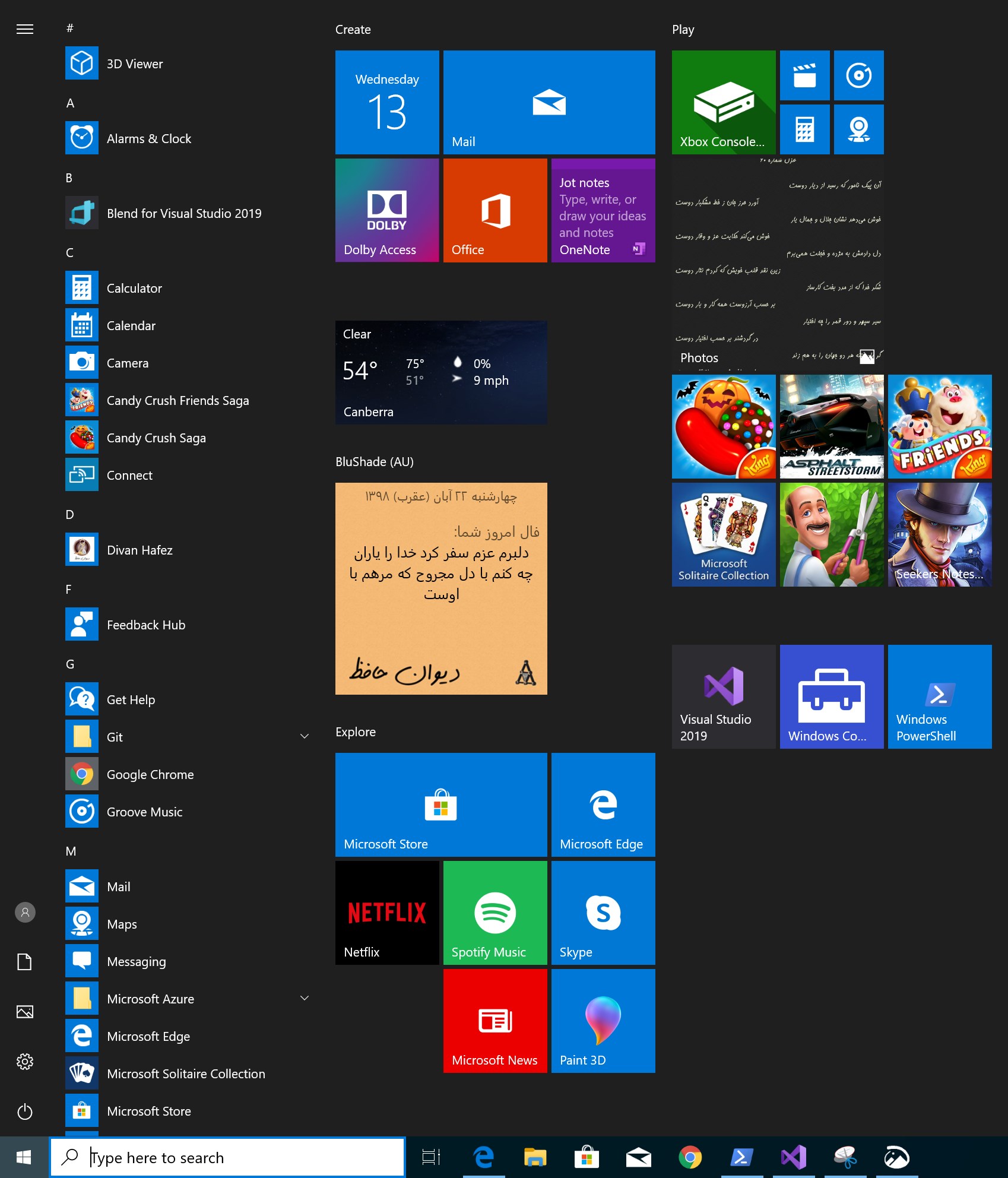The width and height of the screenshot is (1008, 1178).
Task: Open the Mail tile in Create group
Action: click(549, 102)
